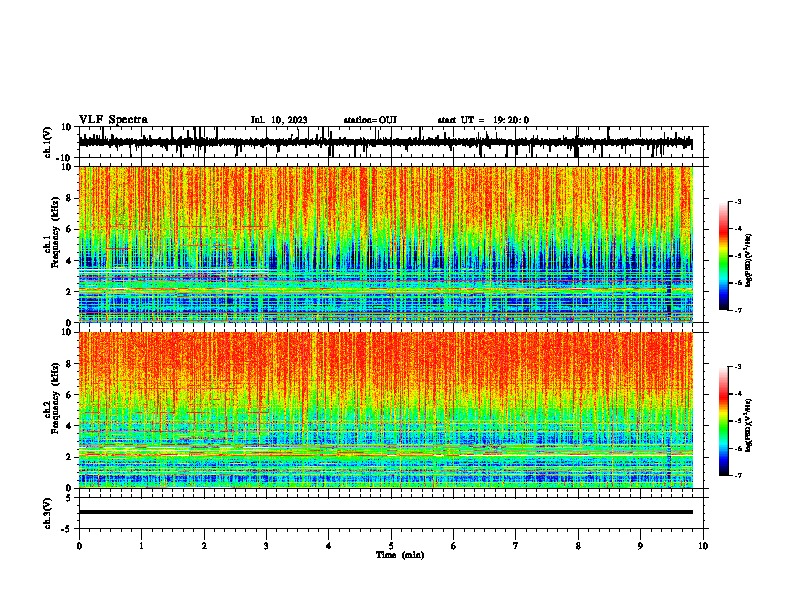Click the ch.1 color bar log(PSD) label

click(x=749, y=261)
